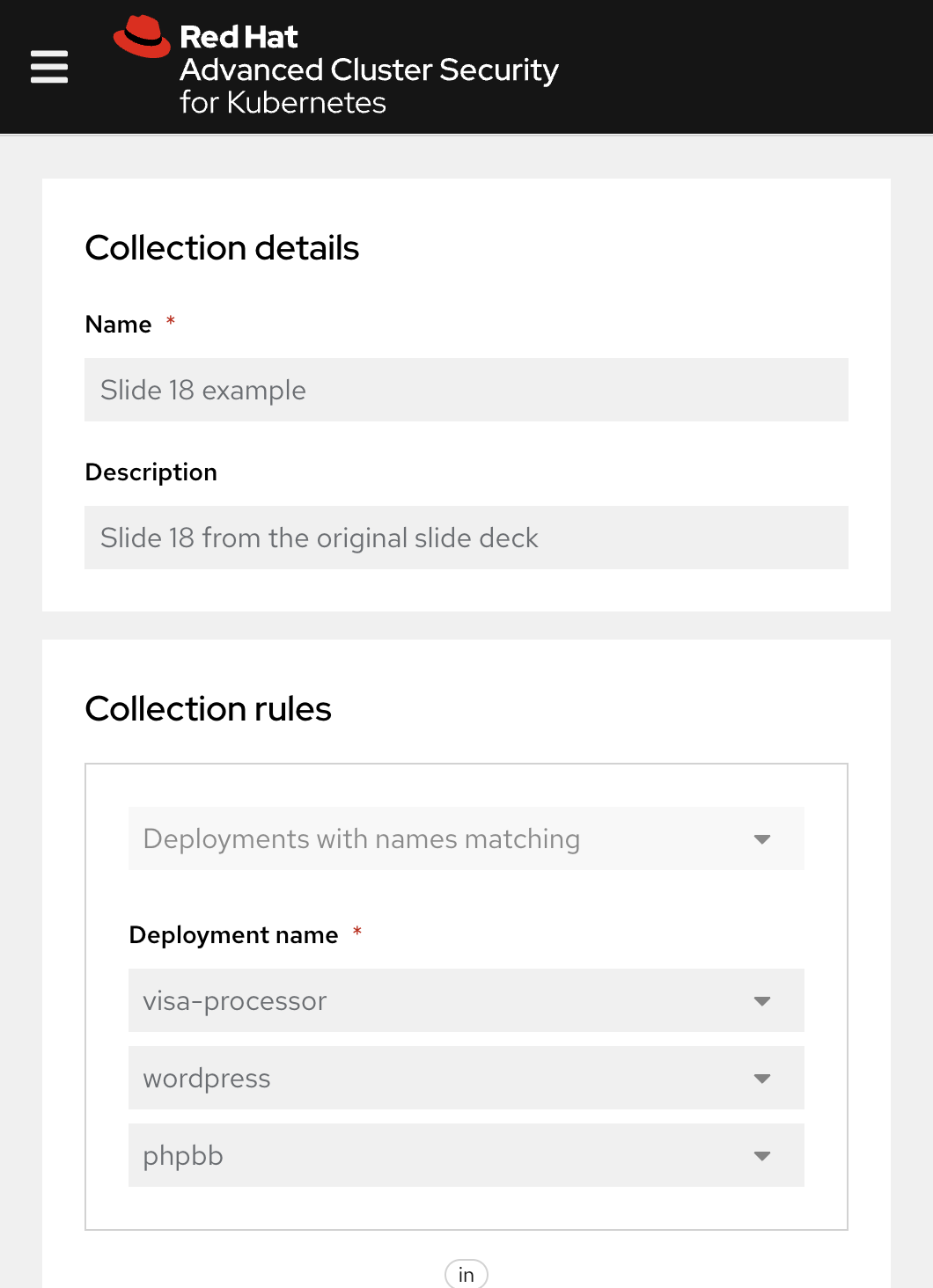Screen dimensions: 933x1288
Task: Click the red asterisk beside Deployment name
Action: click(x=357, y=932)
